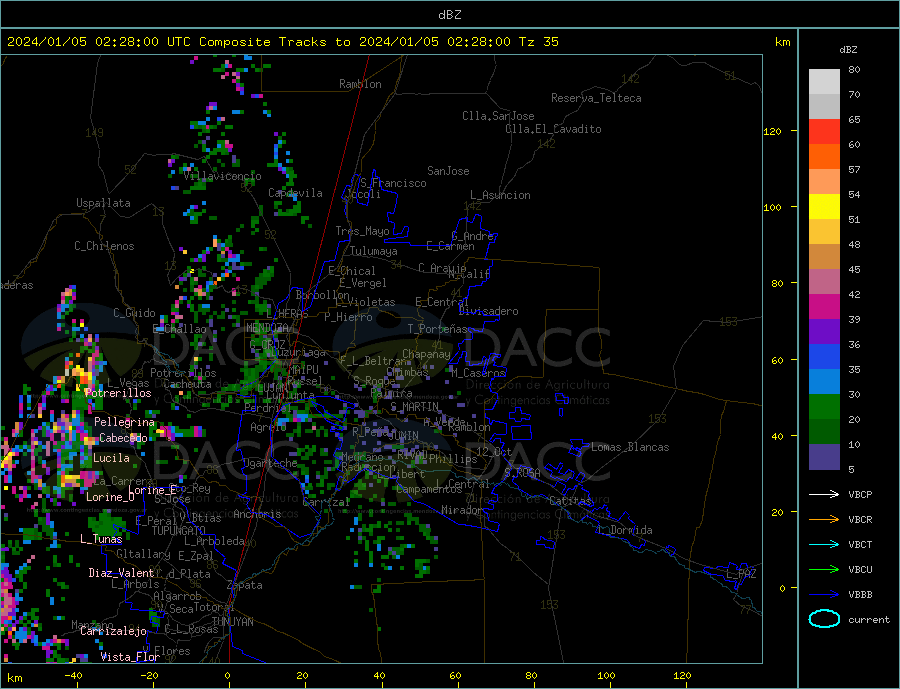
Task: Click the Capdevila label
Action: (296, 193)
